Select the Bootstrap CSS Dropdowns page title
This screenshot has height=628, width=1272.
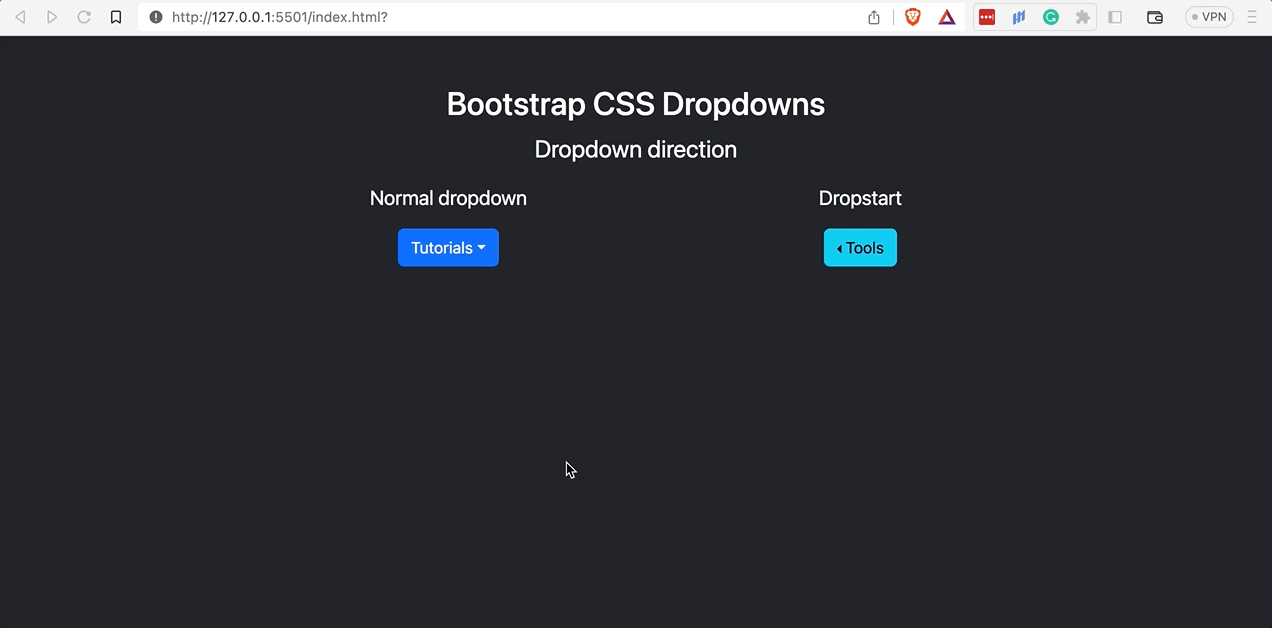coord(635,104)
